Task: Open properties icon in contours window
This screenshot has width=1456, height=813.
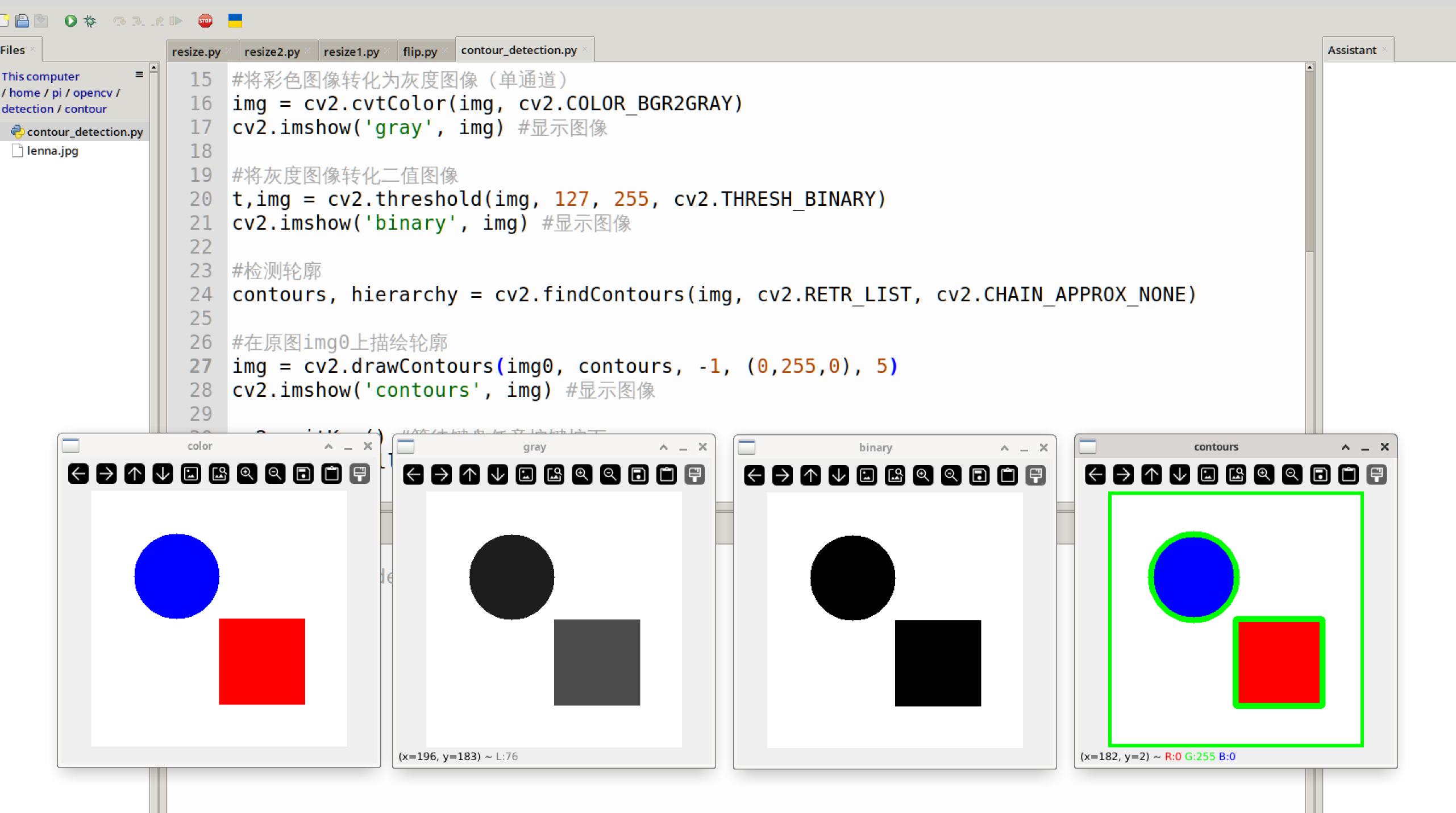Action: pos(1377,475)
